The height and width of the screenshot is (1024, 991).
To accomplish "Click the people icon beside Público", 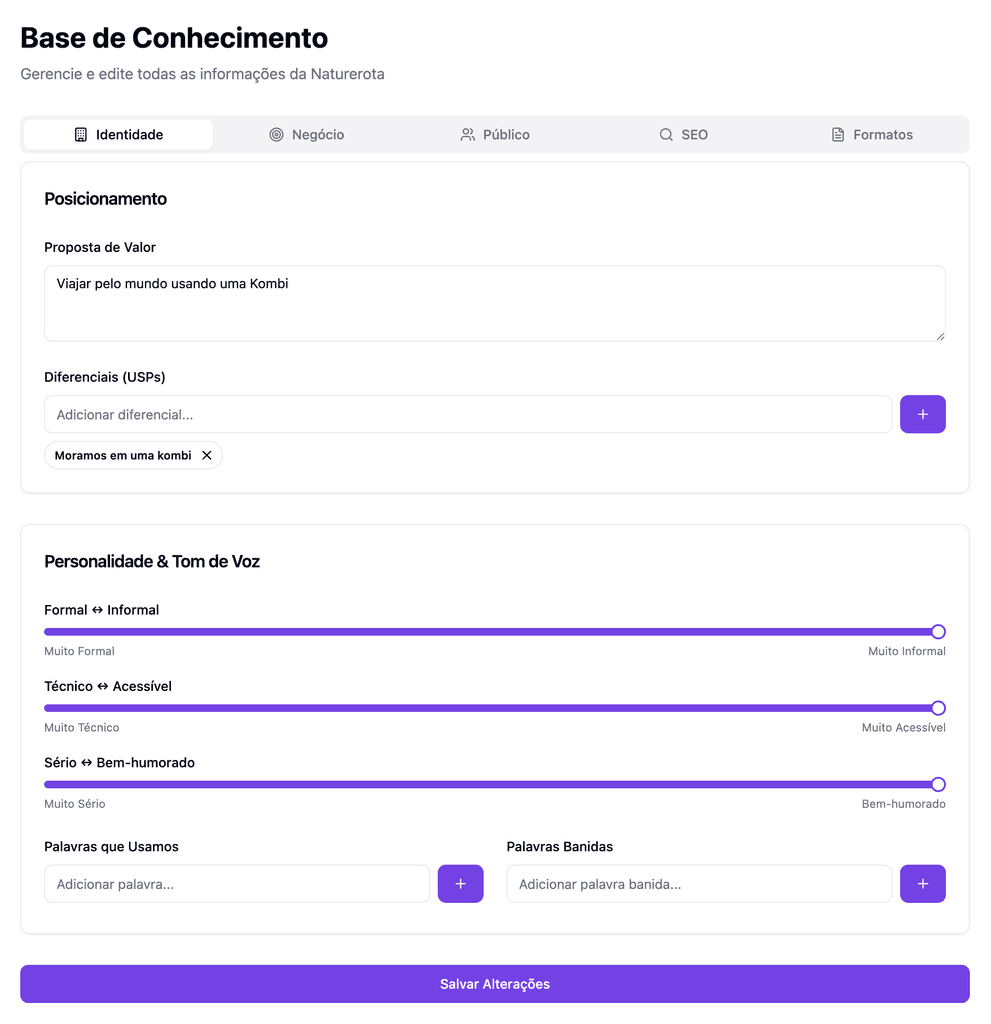I will pos(468,135).
